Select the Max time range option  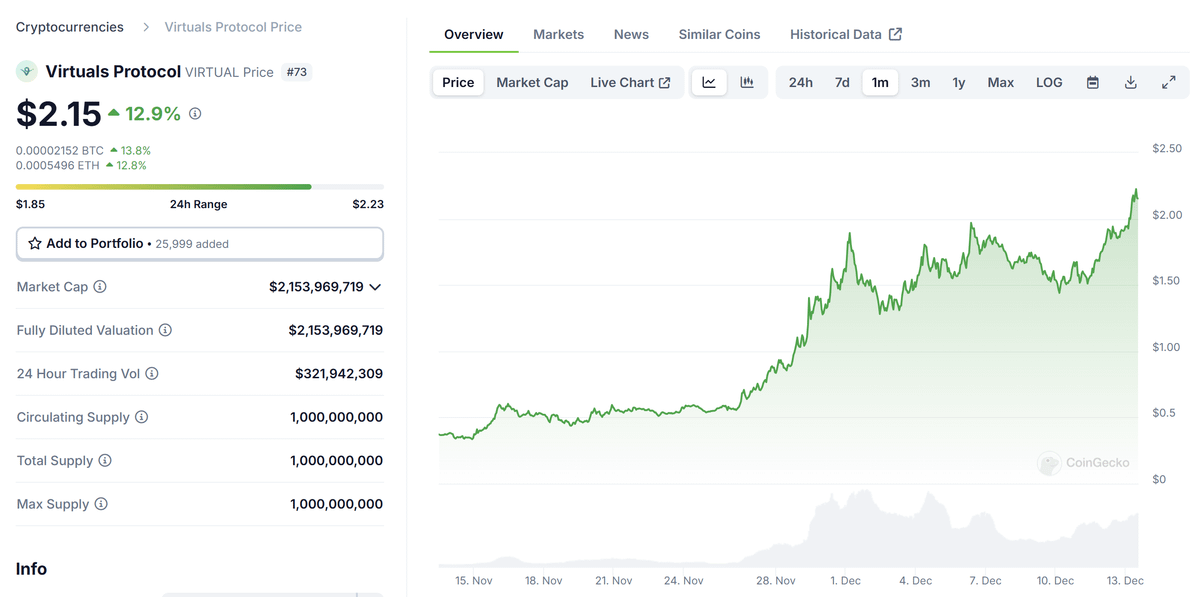(x=1000, y=82)
